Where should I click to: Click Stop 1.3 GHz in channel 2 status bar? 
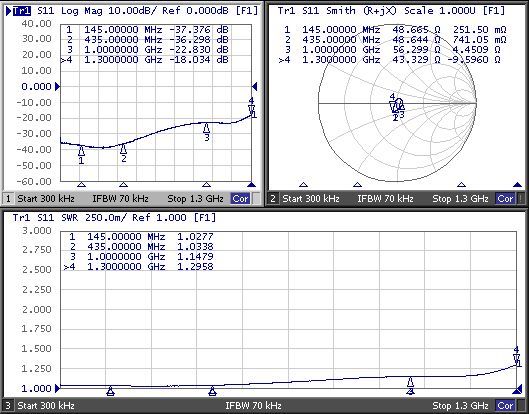460,199
